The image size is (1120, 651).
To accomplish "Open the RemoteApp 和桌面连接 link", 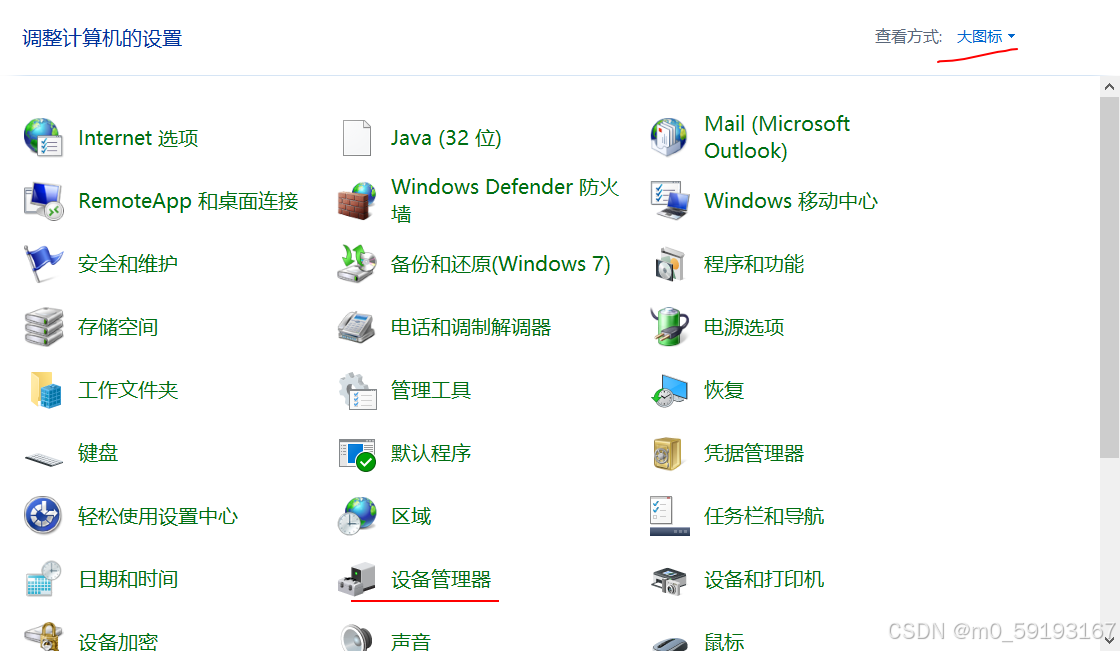I will point(188,201).
